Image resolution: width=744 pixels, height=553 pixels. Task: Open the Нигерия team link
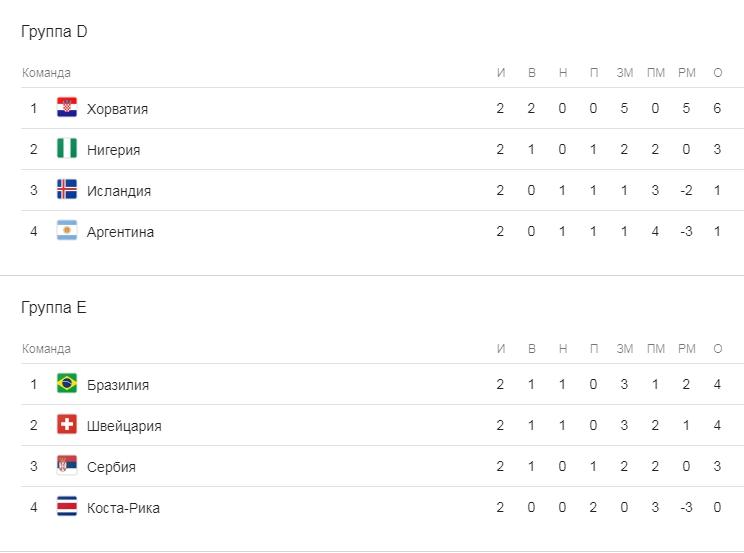113,150
